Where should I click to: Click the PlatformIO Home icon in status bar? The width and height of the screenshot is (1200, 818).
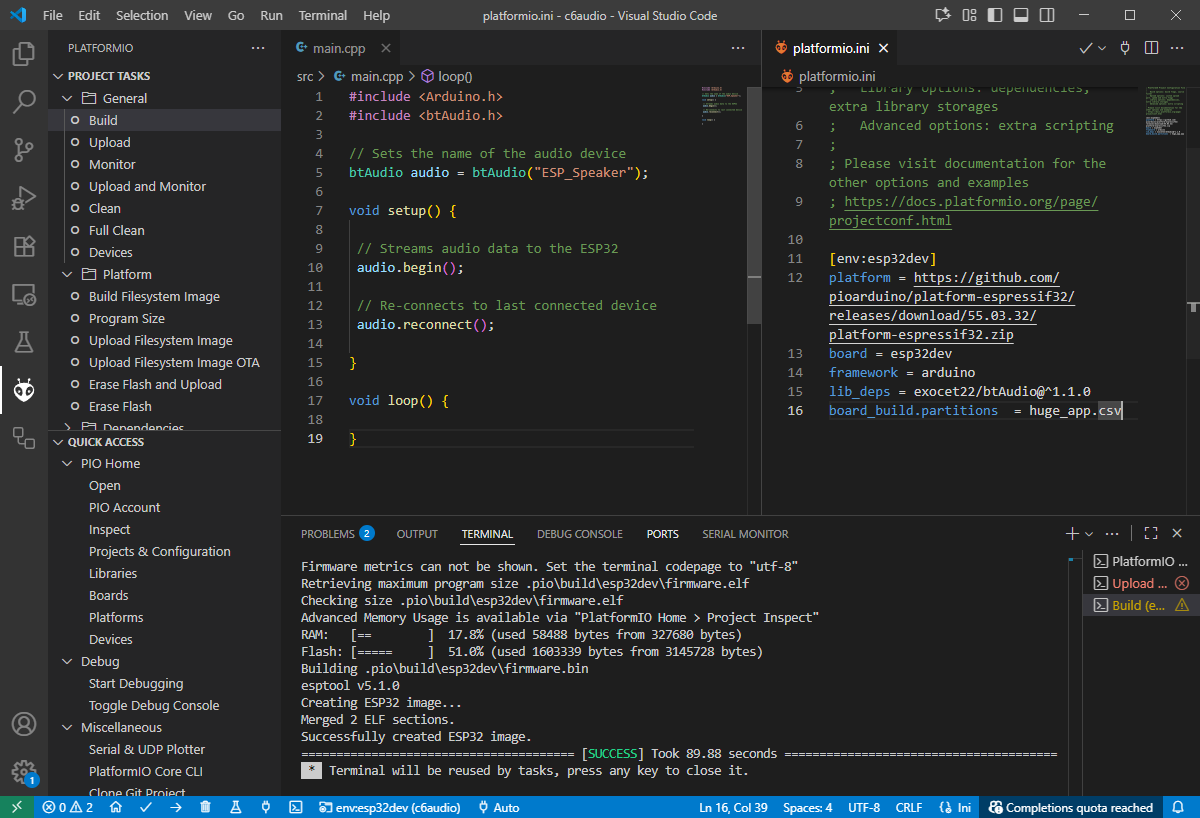[117, 807]
